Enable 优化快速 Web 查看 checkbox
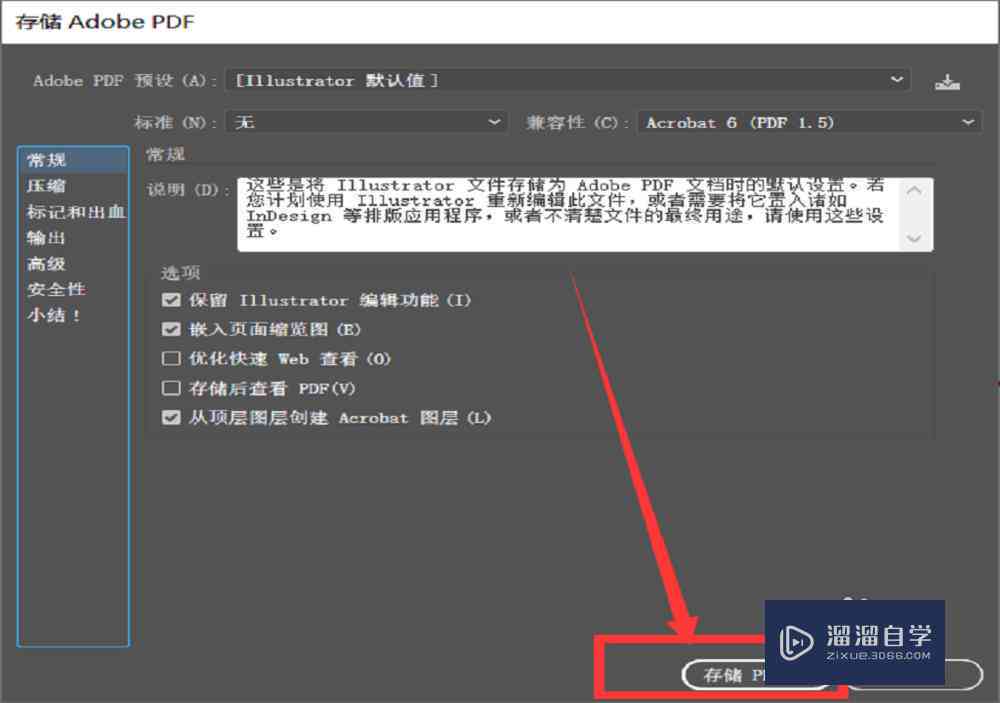Screen dimensions: 1000x703 171,359
